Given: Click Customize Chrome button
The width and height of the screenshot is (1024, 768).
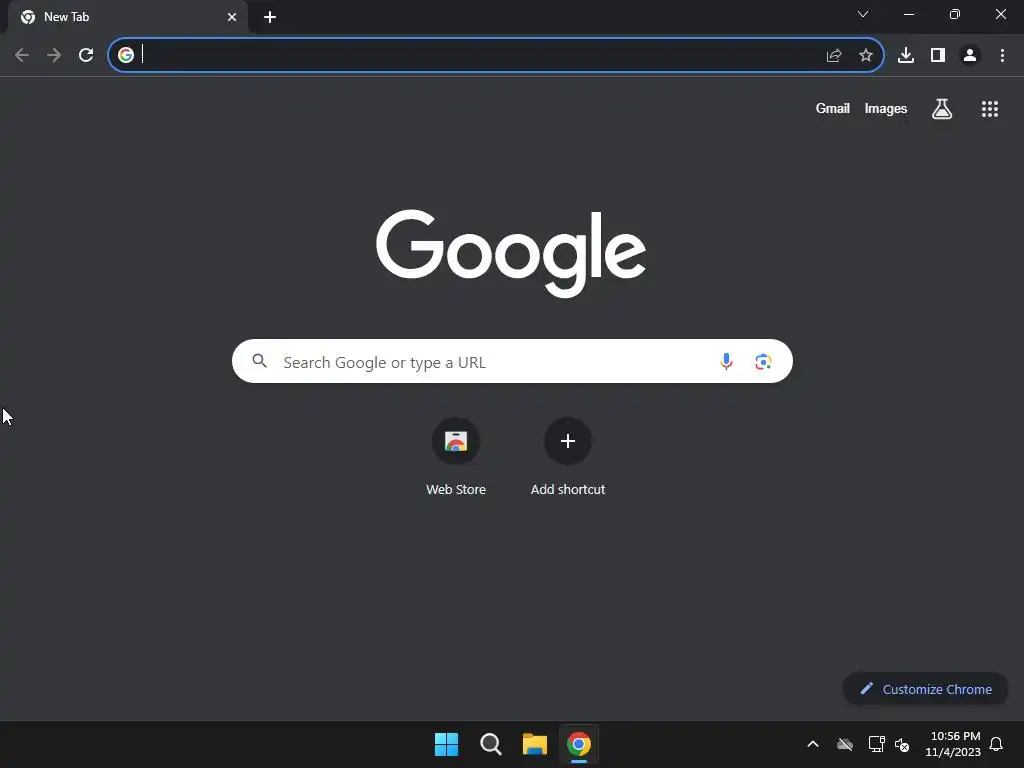Looking at the screenshot, I should click(925, 689).
